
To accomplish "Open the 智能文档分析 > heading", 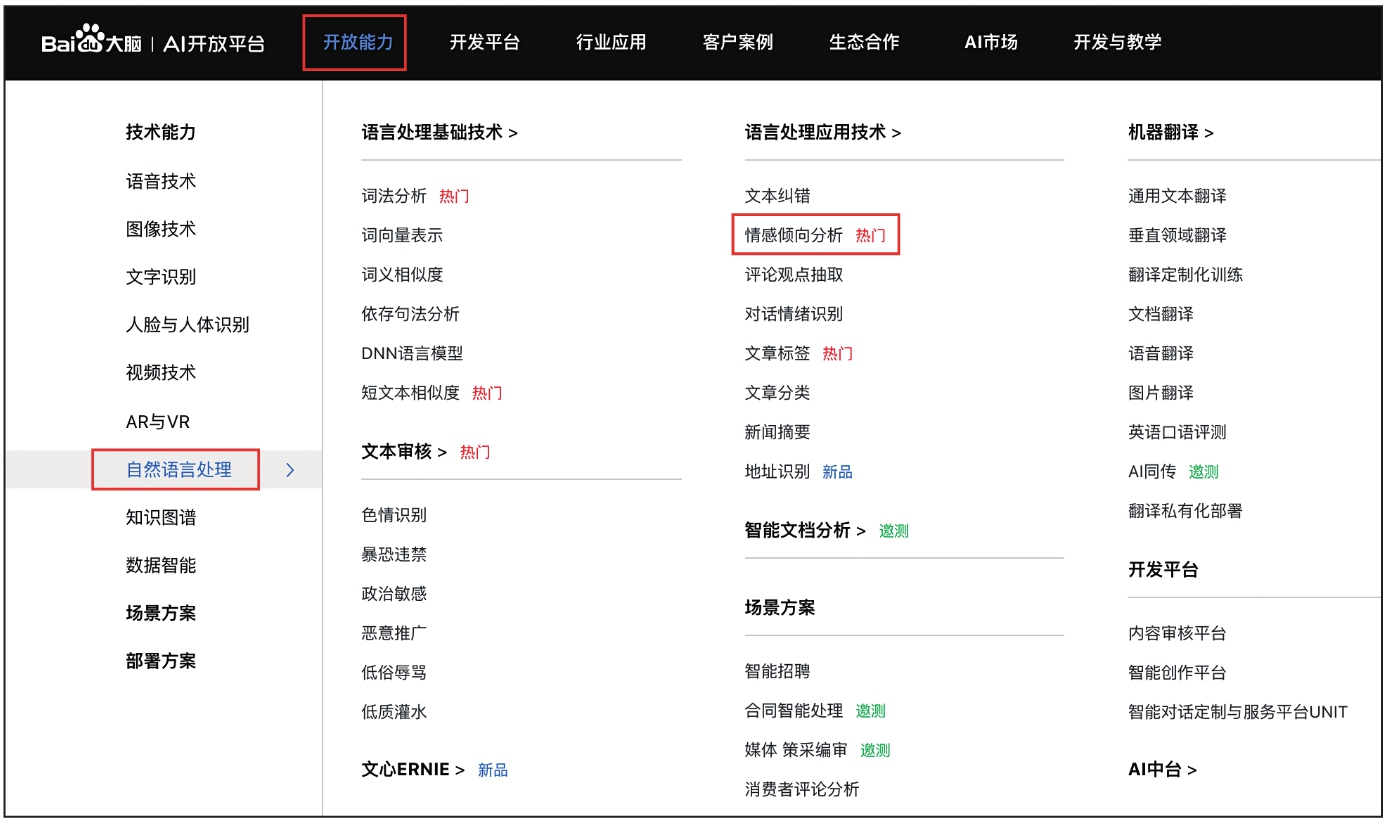I will pyautogui.click(x=805, y=531).
